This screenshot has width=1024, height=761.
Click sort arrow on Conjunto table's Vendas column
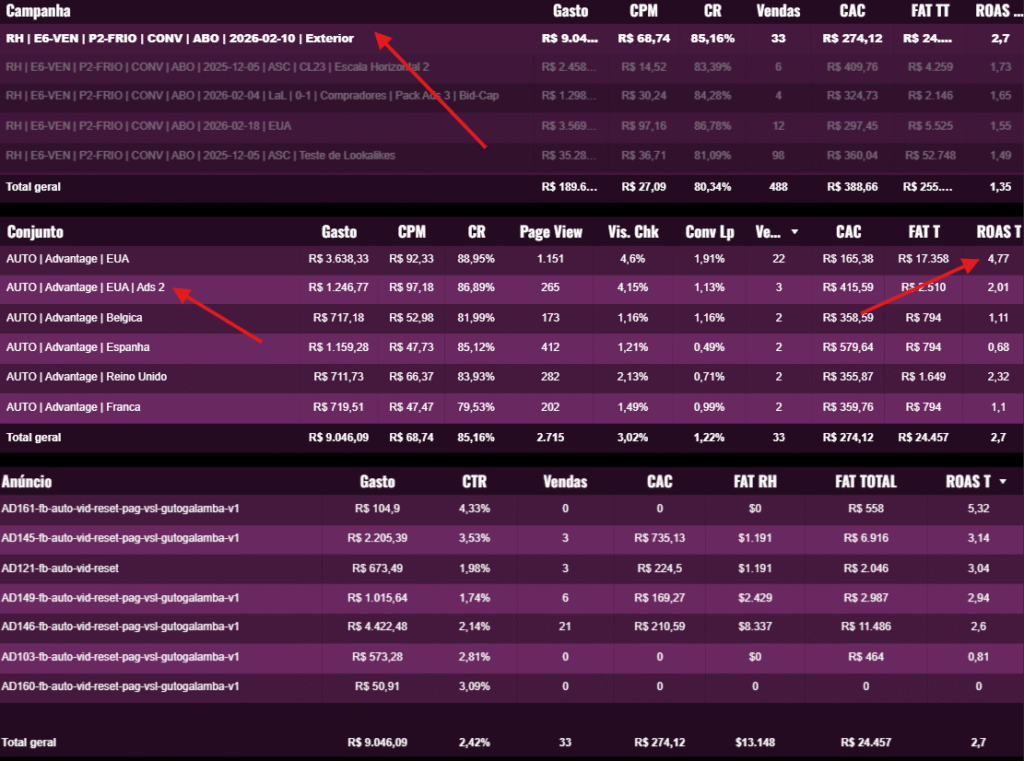point(794,232)
